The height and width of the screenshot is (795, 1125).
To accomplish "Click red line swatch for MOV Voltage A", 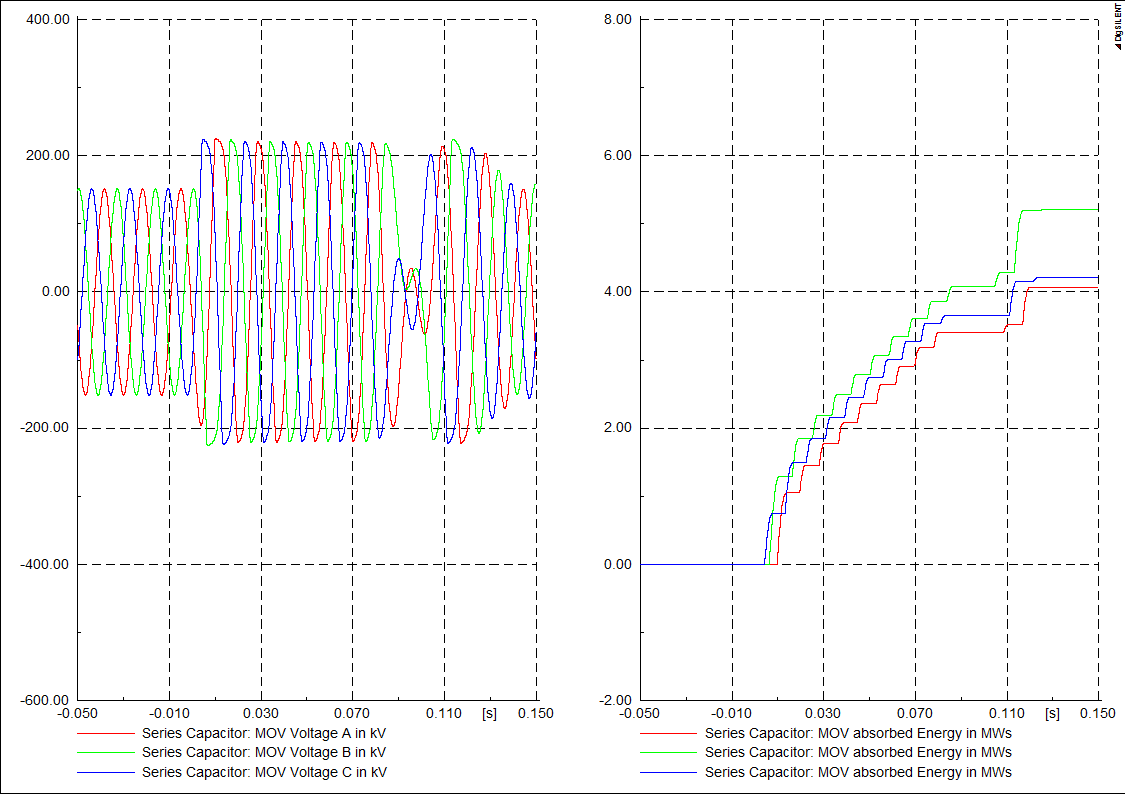I will (x=106, y=733).
